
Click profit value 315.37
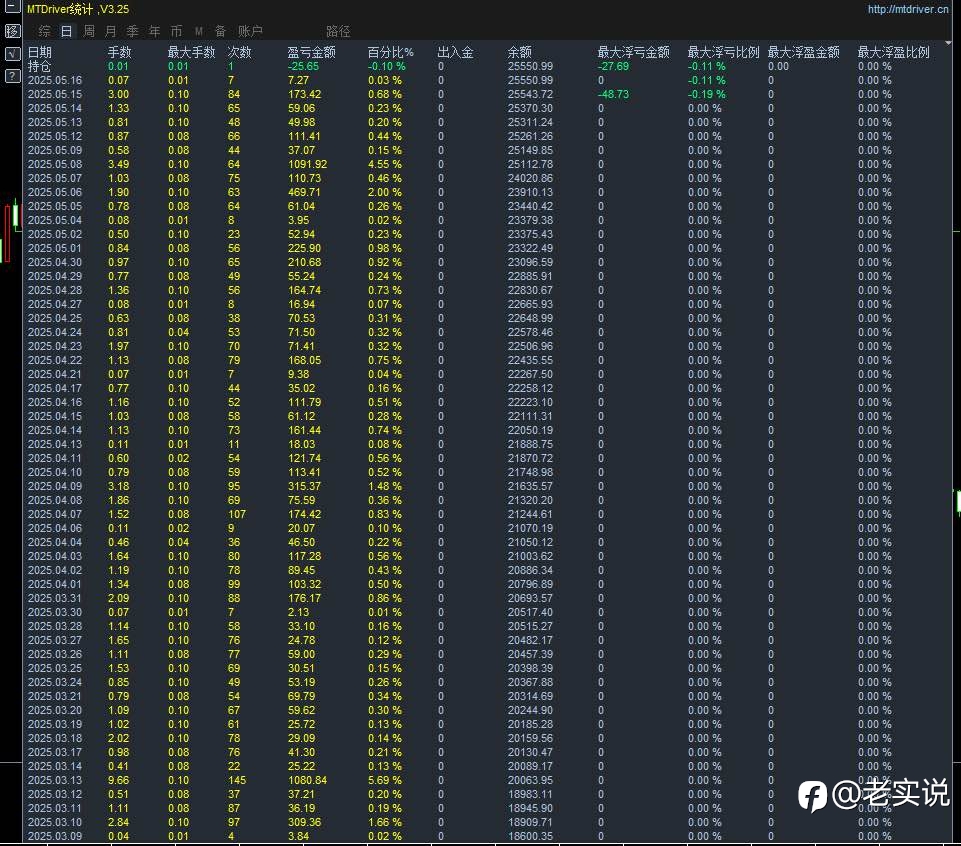click(x=305, y=486)
